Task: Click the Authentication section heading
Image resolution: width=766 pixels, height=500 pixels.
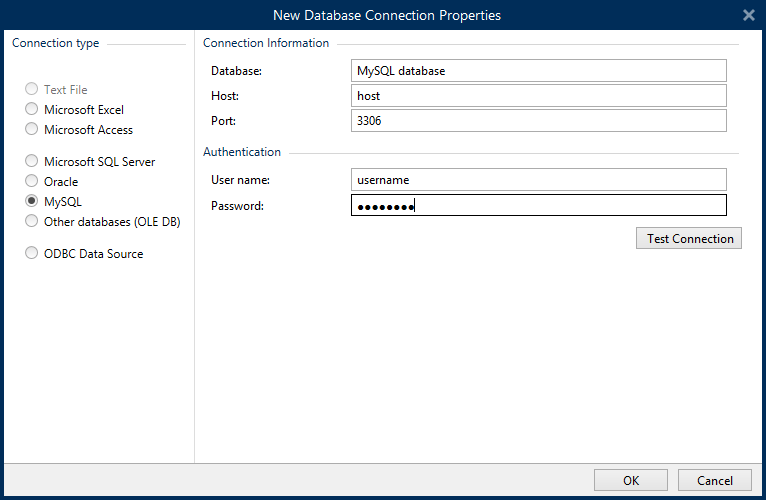Action: click(242, 152)
